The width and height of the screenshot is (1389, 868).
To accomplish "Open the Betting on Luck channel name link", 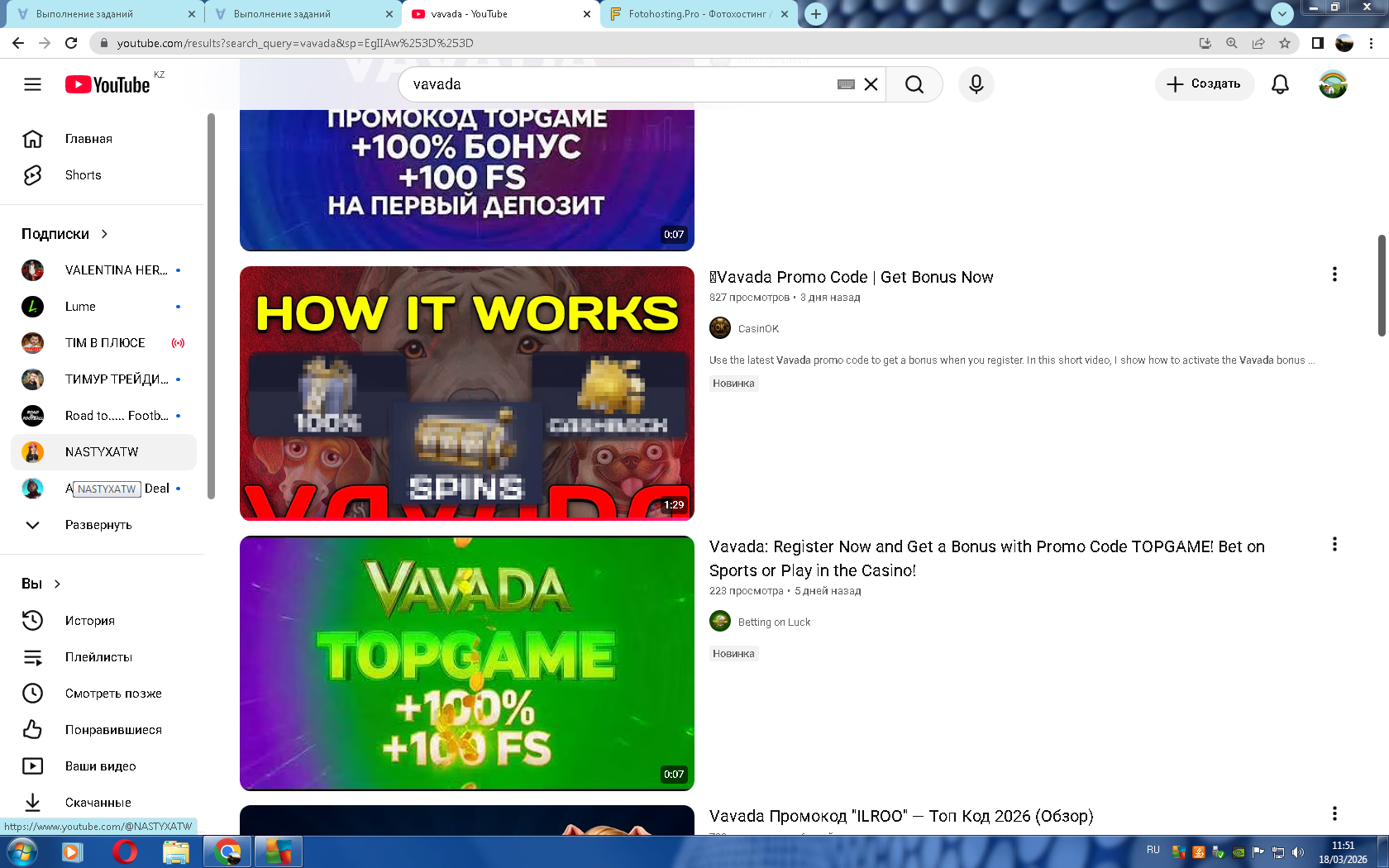I will pos(774,622).
